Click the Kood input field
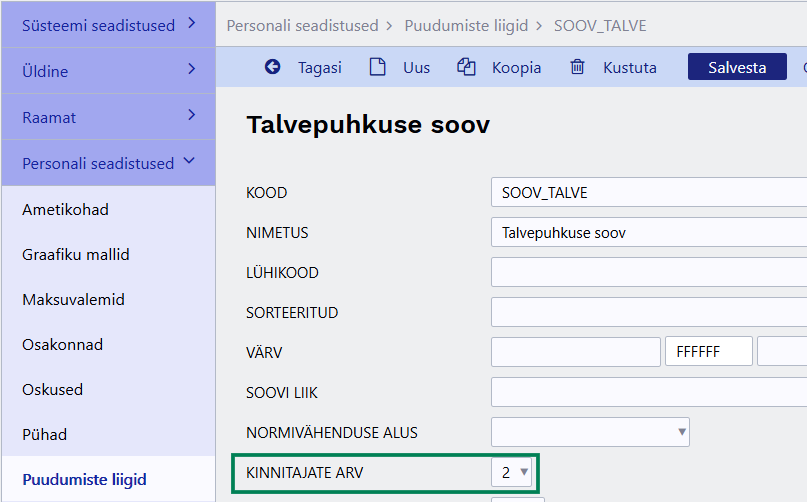807x502 pixels. (648, 192)
